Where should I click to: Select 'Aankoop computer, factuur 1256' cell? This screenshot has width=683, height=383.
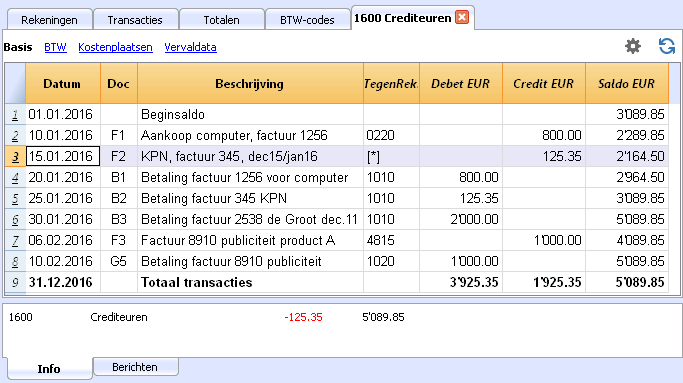click(250, 136)
